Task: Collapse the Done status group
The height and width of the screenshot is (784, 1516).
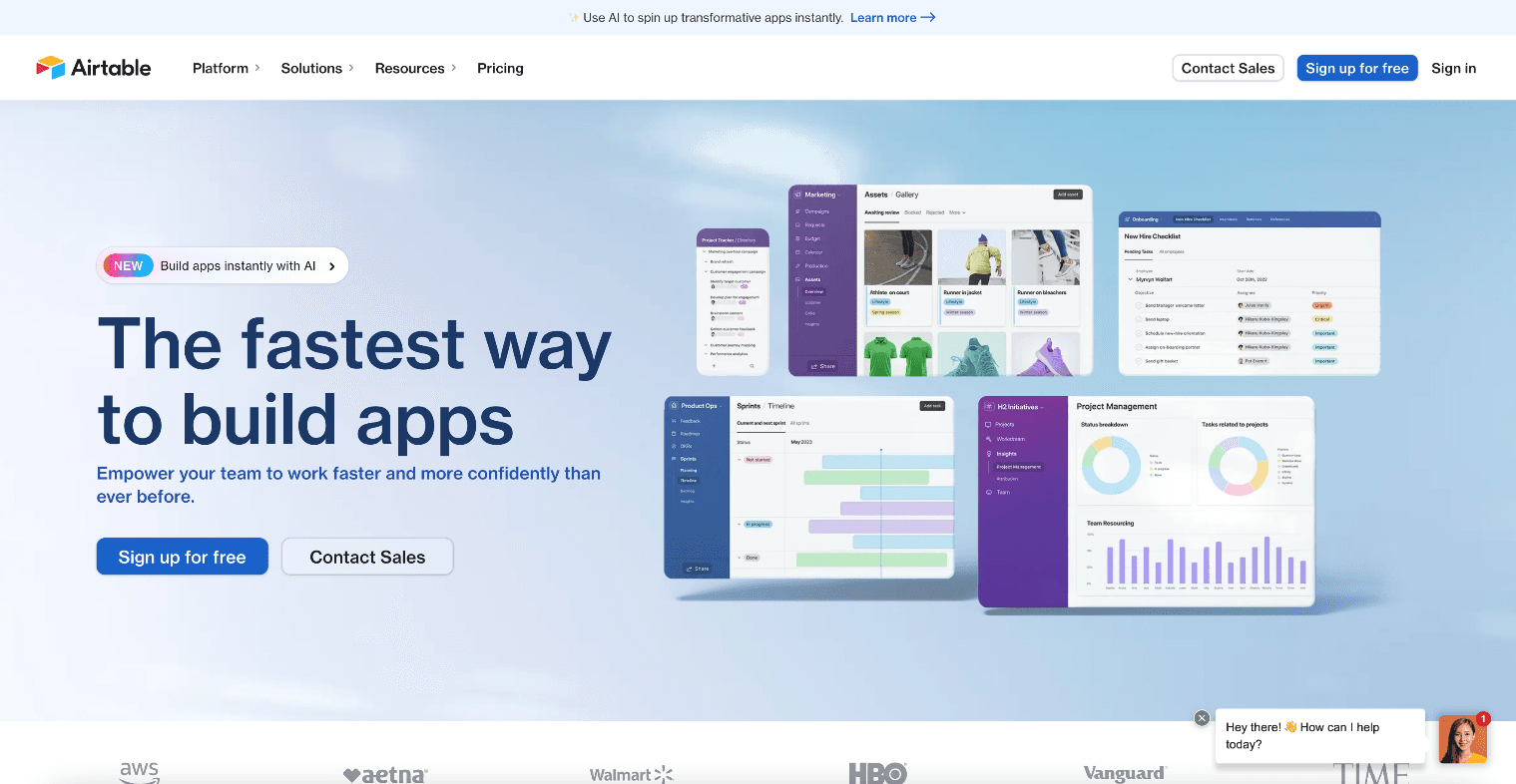Action: tap(741, 558)
